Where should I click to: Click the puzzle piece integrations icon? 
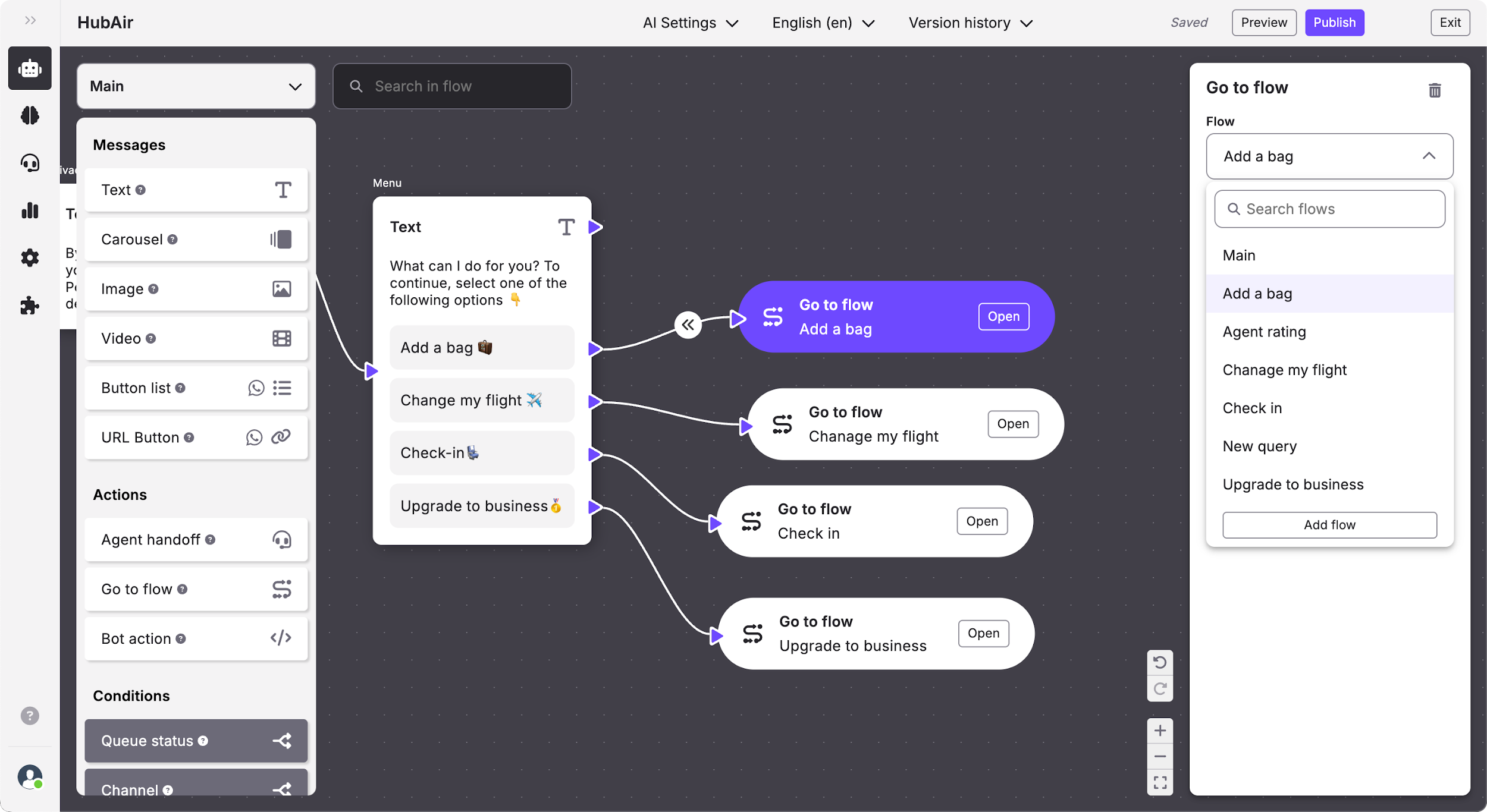30,306
